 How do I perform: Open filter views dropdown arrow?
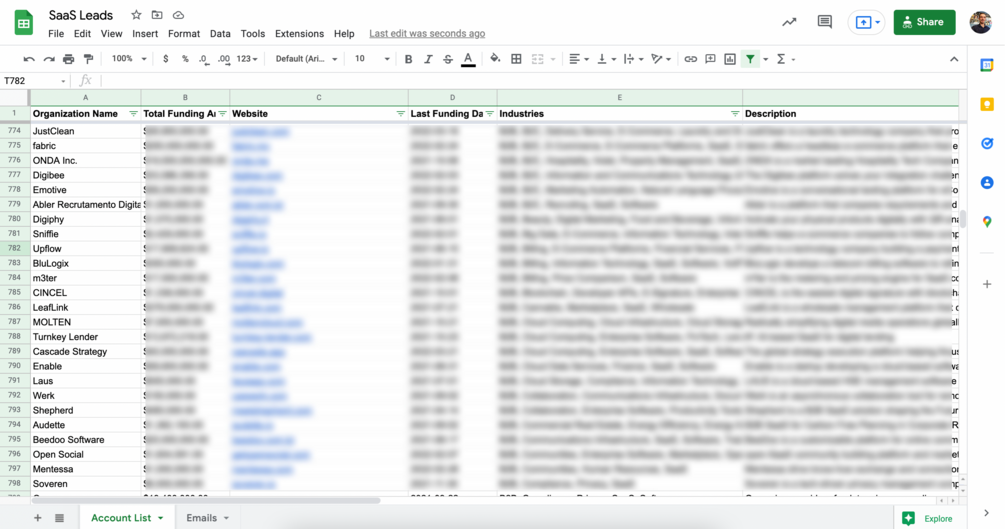pos(765,60)
